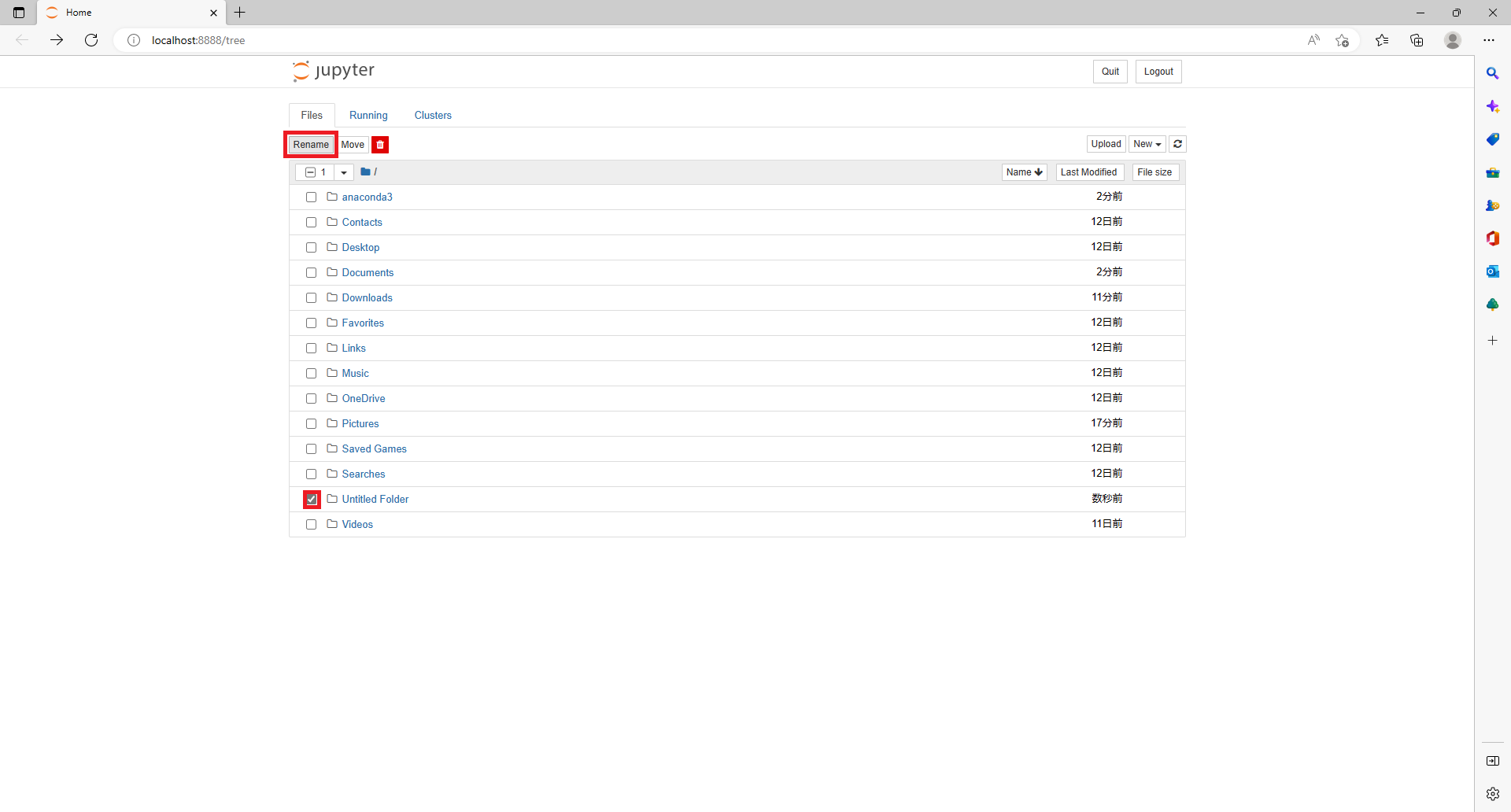The width and height of the screenshot is (1511, 812).
Task: Open the OneDrive folder link
Action: [364, 399]
